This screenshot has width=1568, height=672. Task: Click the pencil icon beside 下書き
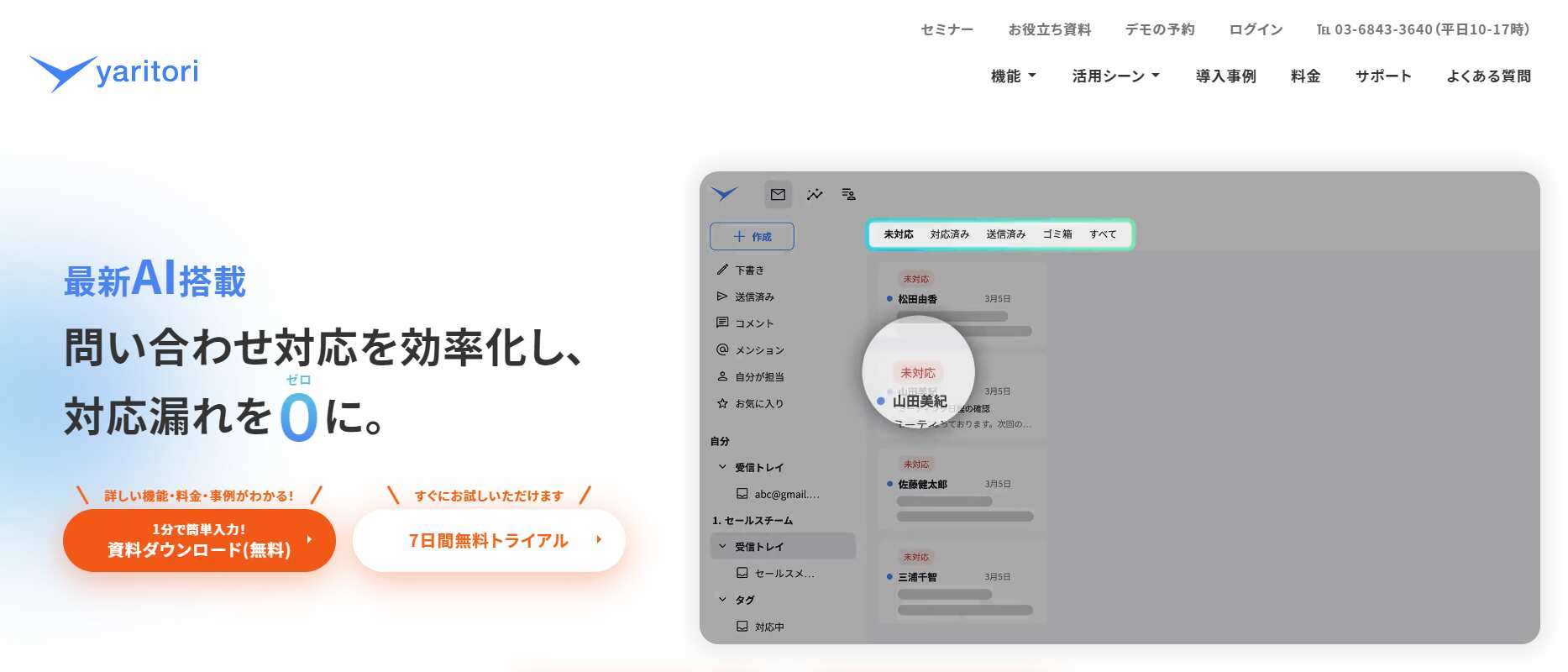(x=722, y=270)
